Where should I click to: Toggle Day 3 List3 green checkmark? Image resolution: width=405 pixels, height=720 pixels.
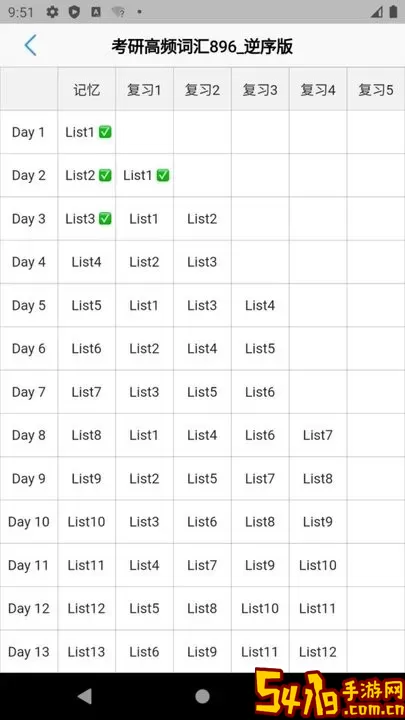(x=106, y=219)
